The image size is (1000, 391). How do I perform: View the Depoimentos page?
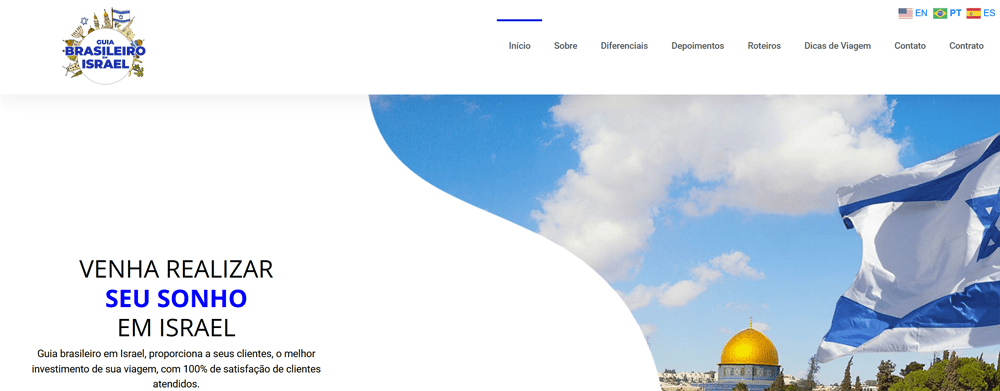[x=697, y=46]
